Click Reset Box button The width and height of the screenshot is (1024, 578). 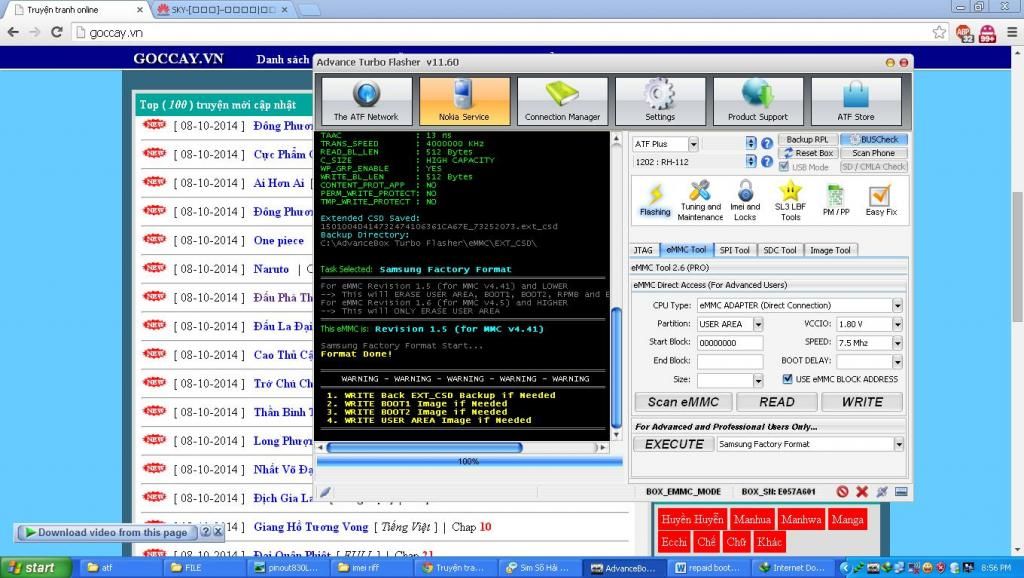pyautogui.click(x=807, y=153)
